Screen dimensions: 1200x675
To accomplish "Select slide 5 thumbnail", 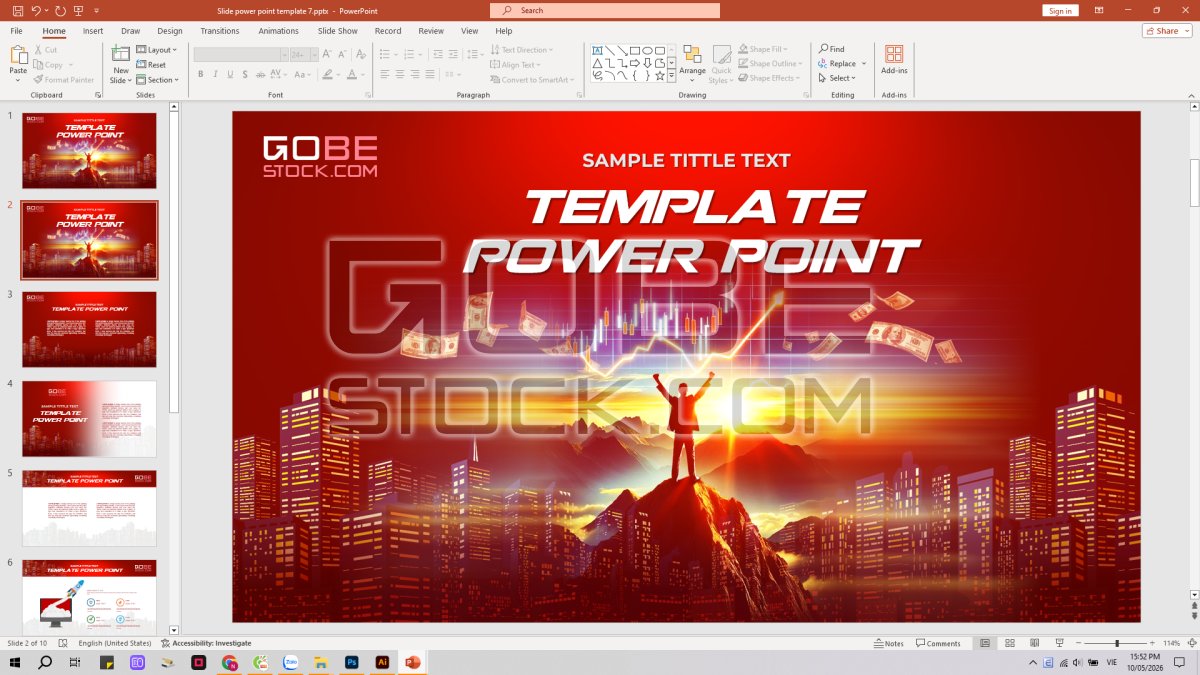I will (x=89, y=508).
